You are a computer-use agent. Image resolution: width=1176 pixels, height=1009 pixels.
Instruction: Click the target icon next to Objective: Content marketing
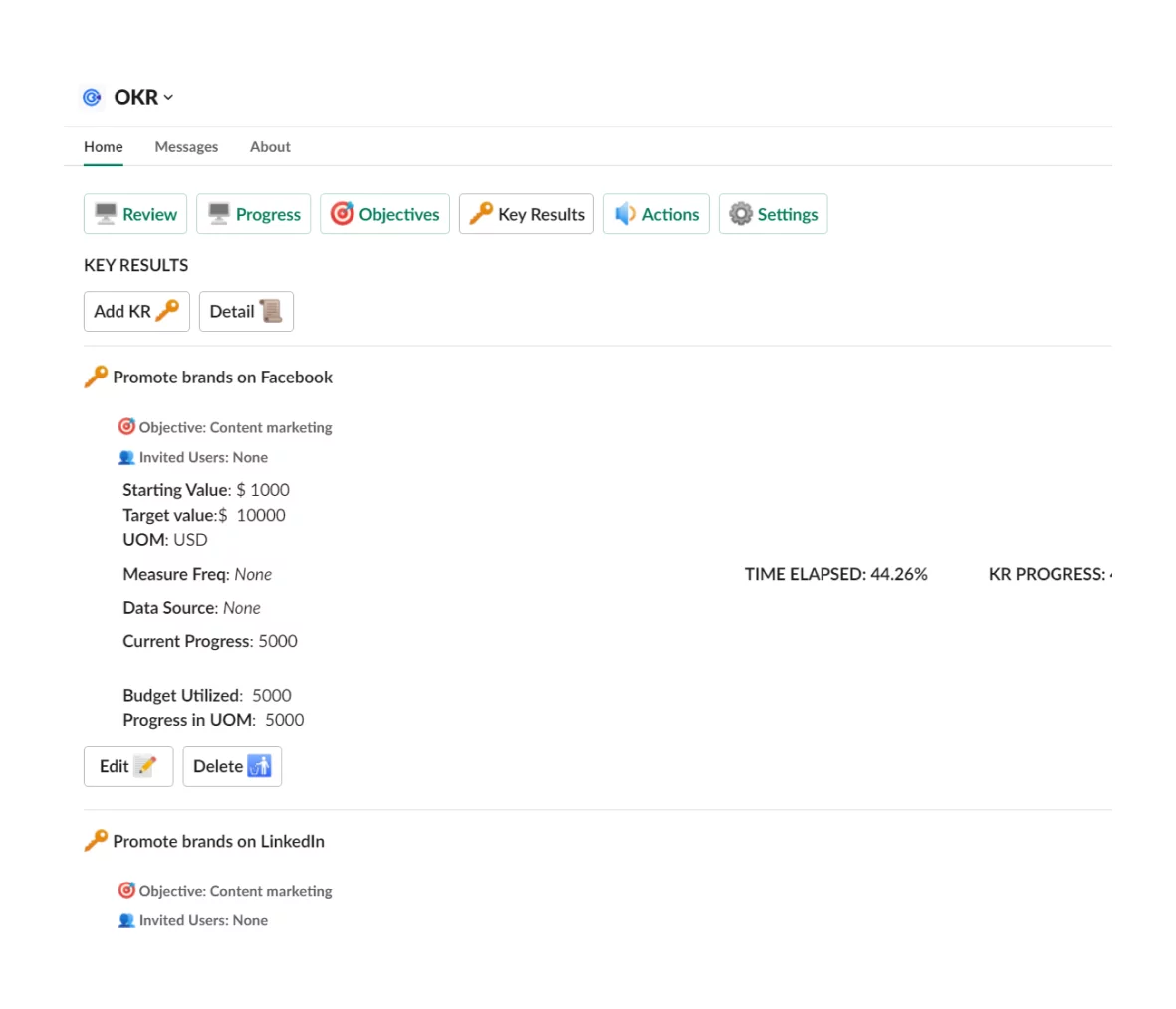(126, 426)
